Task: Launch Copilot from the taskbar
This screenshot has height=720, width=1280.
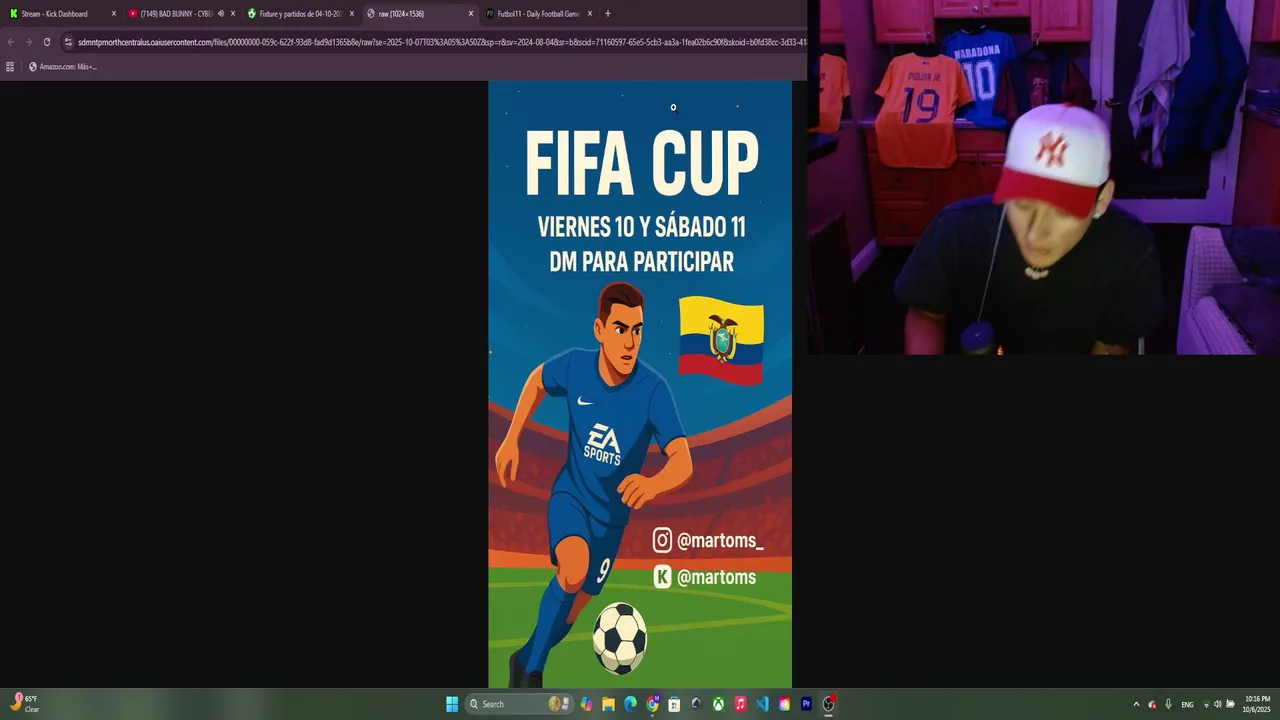Action: (x=586, y=704)
